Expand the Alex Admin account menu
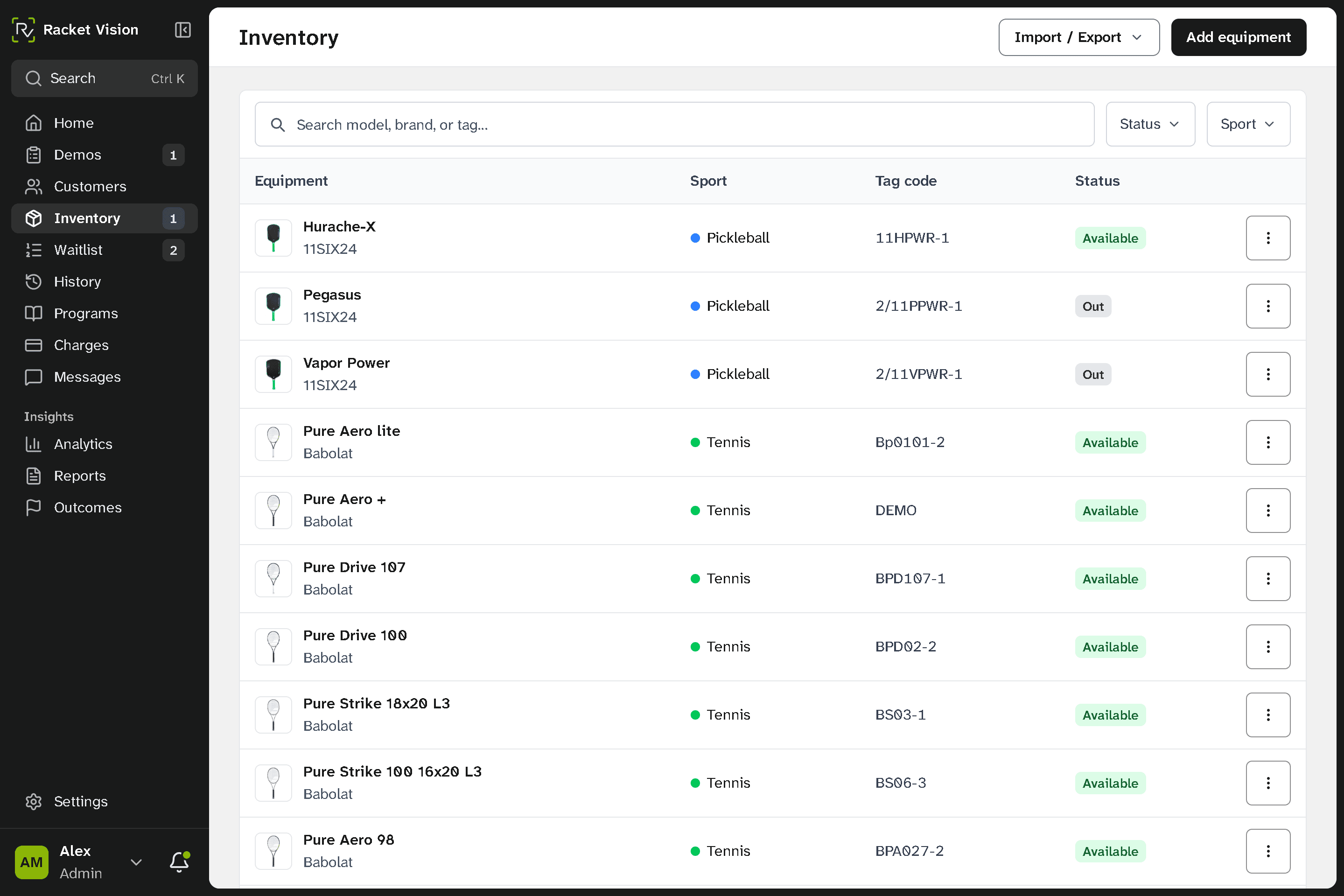 click(136, 862)
